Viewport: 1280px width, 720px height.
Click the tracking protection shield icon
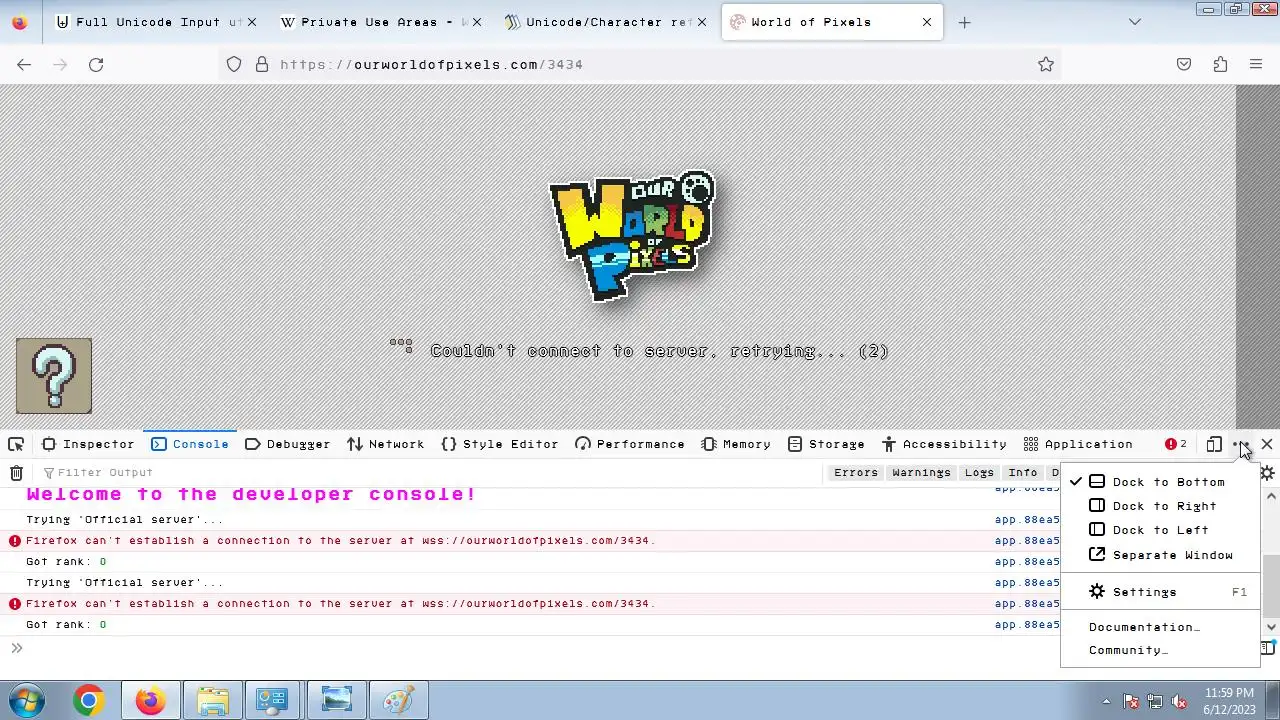[x=234, y=64]
